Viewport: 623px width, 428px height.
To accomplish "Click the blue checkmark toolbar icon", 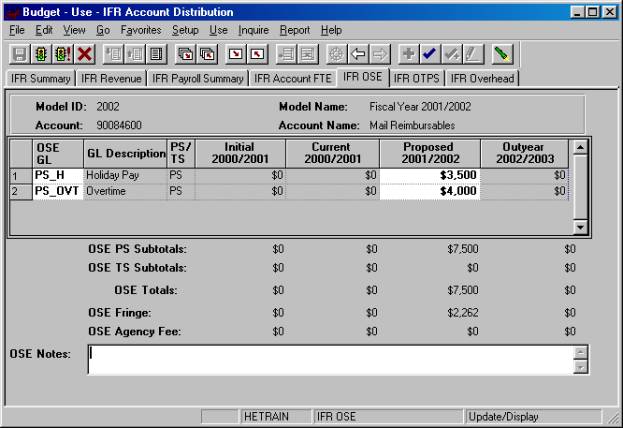I will [430, 54].
